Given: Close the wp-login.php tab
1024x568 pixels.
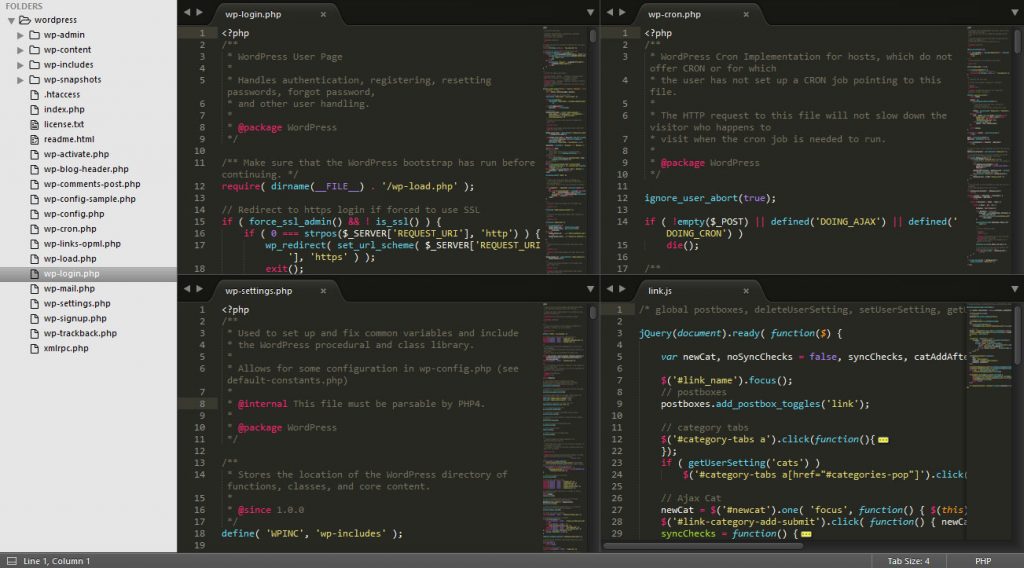Looking at the screenshot, I should pyautogui.click(x=323, y=15).
